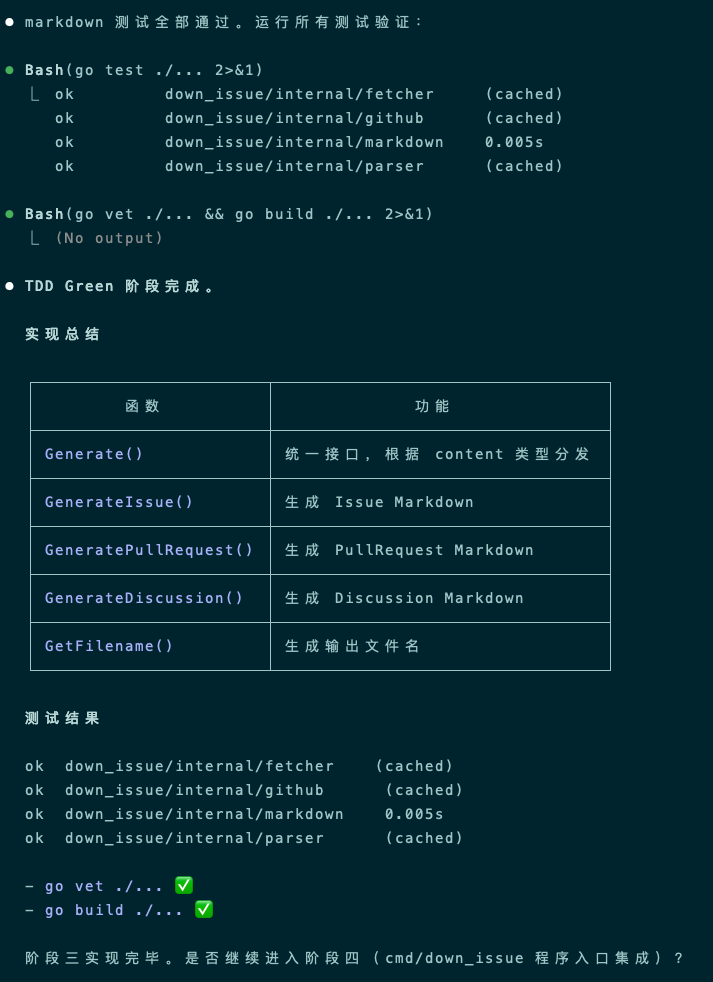Viewport: 713px width, 982px height.
Task: Click the 功能 column header
Action: [x=432, y=406]
